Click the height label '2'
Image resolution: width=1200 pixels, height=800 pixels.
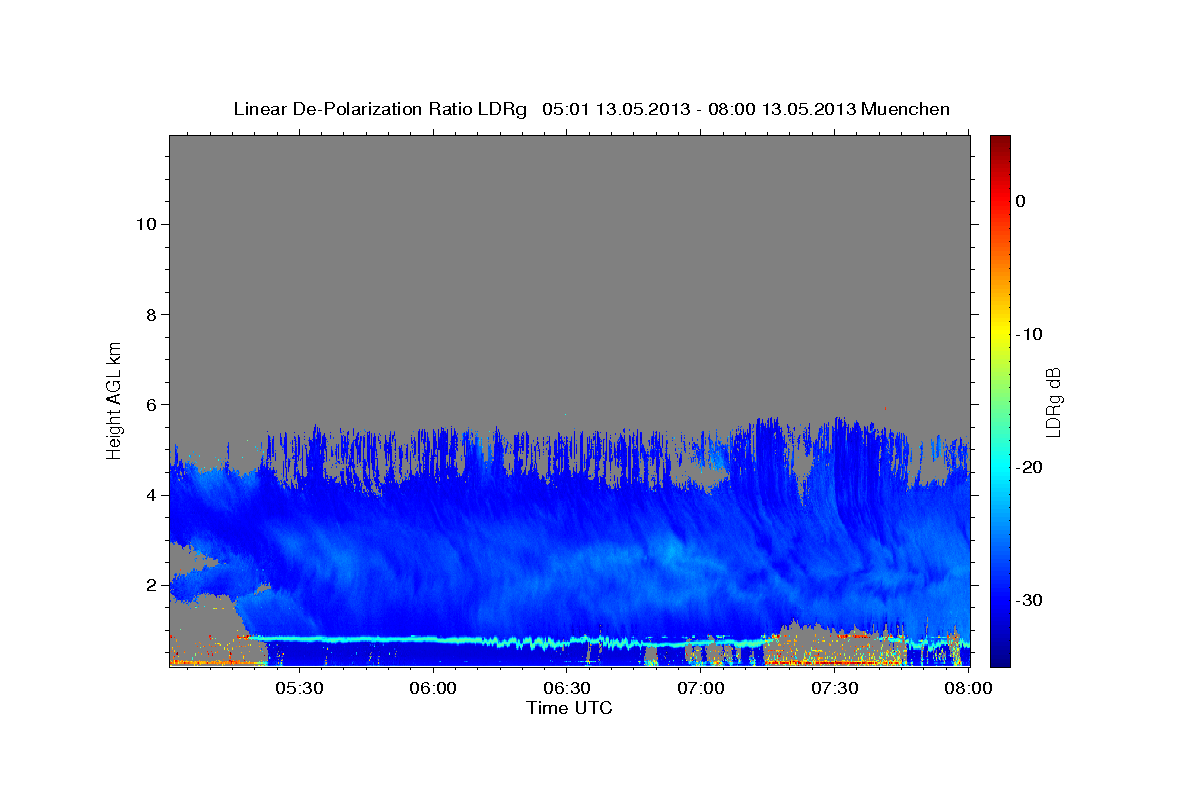pos(152,585)
